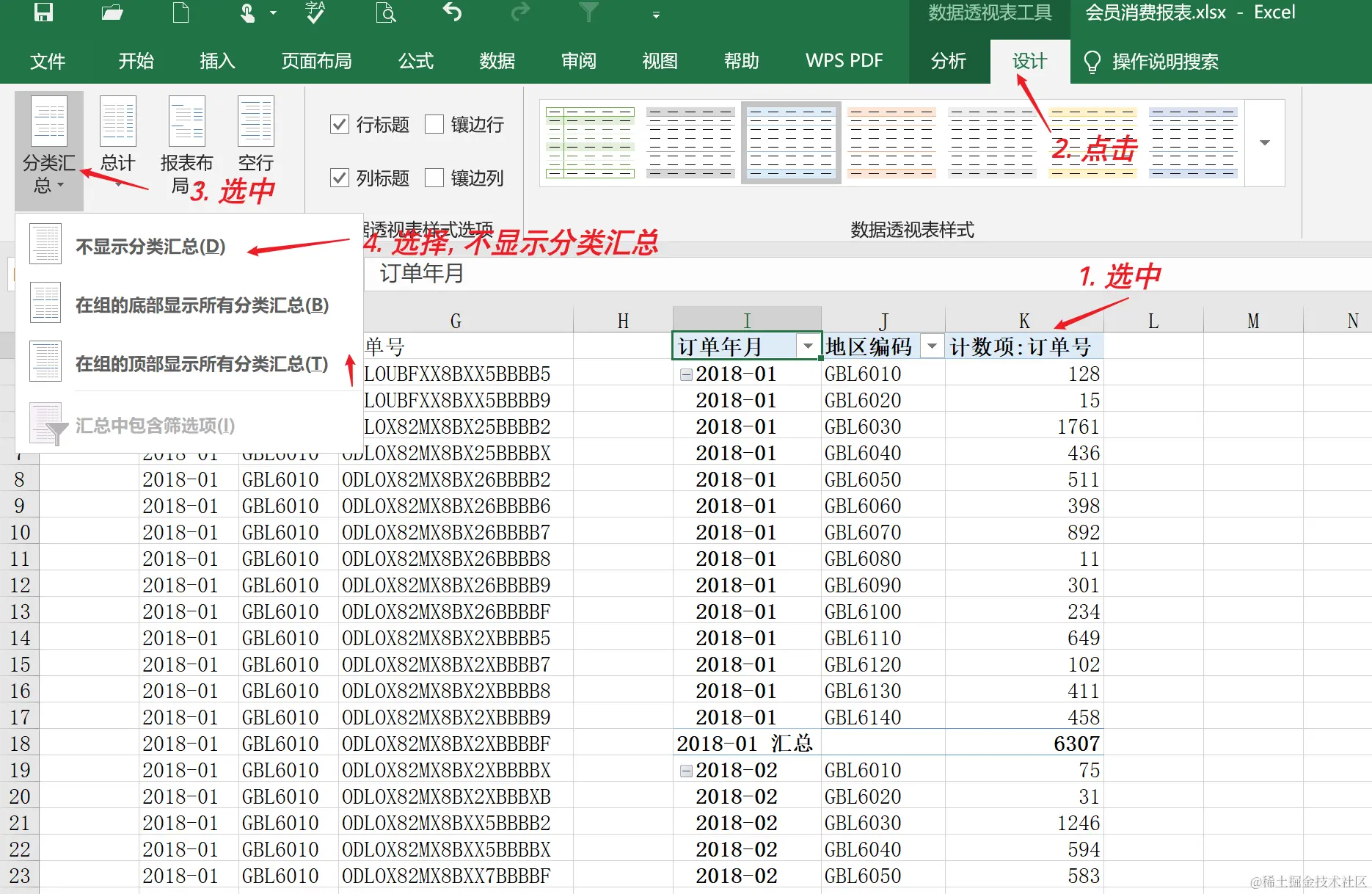Open the 订单年月 filter dropdown
The image size is (1372, 894).
808,346
